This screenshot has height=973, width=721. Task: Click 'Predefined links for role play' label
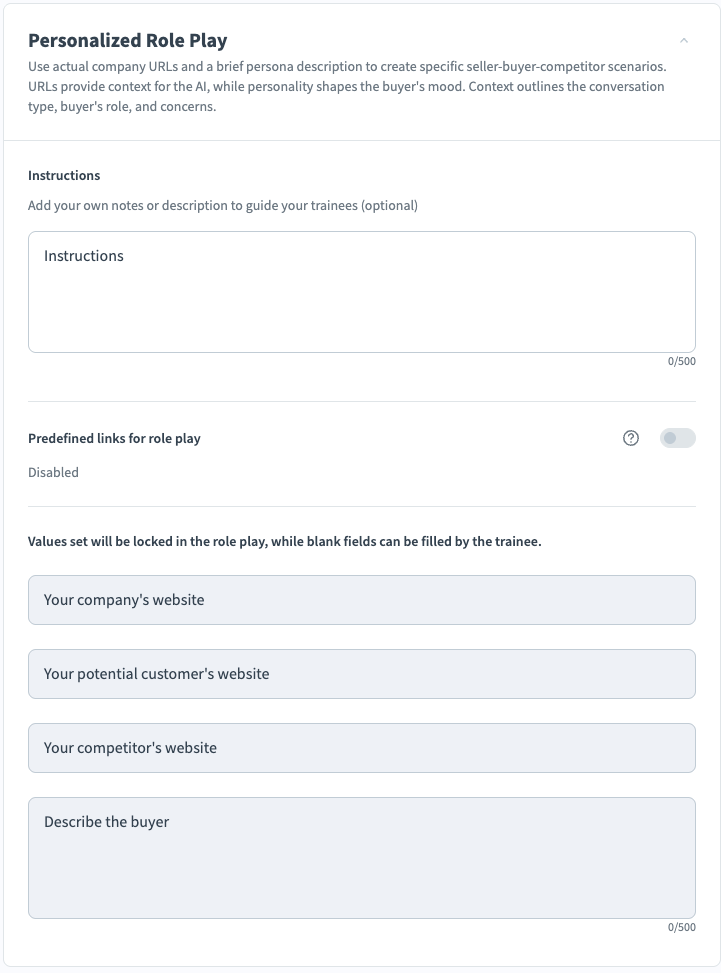tap(114, 438)
